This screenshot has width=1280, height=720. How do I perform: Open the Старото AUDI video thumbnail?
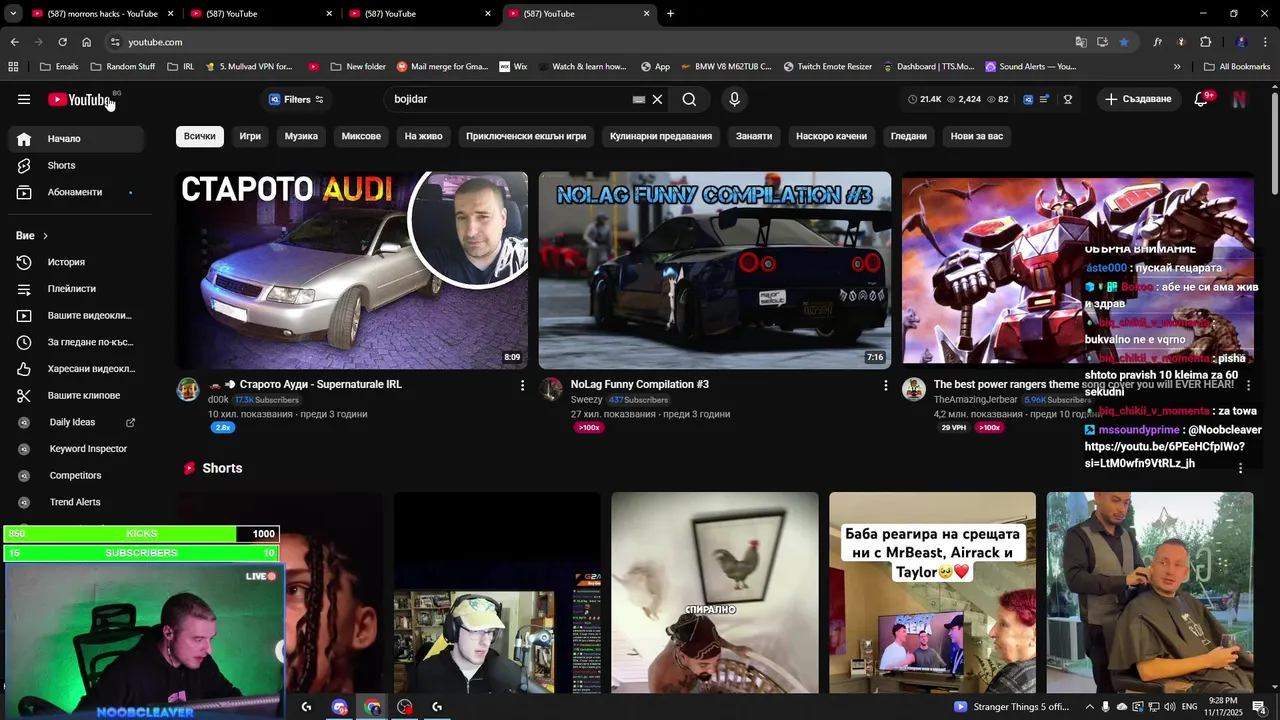352,270
